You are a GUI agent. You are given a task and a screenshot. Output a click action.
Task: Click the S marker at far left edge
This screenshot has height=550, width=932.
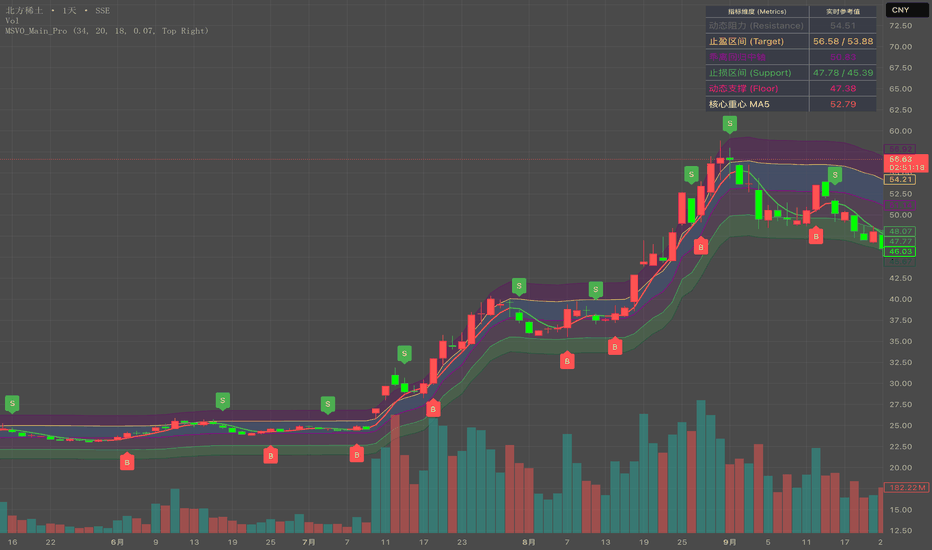point(12,404)
